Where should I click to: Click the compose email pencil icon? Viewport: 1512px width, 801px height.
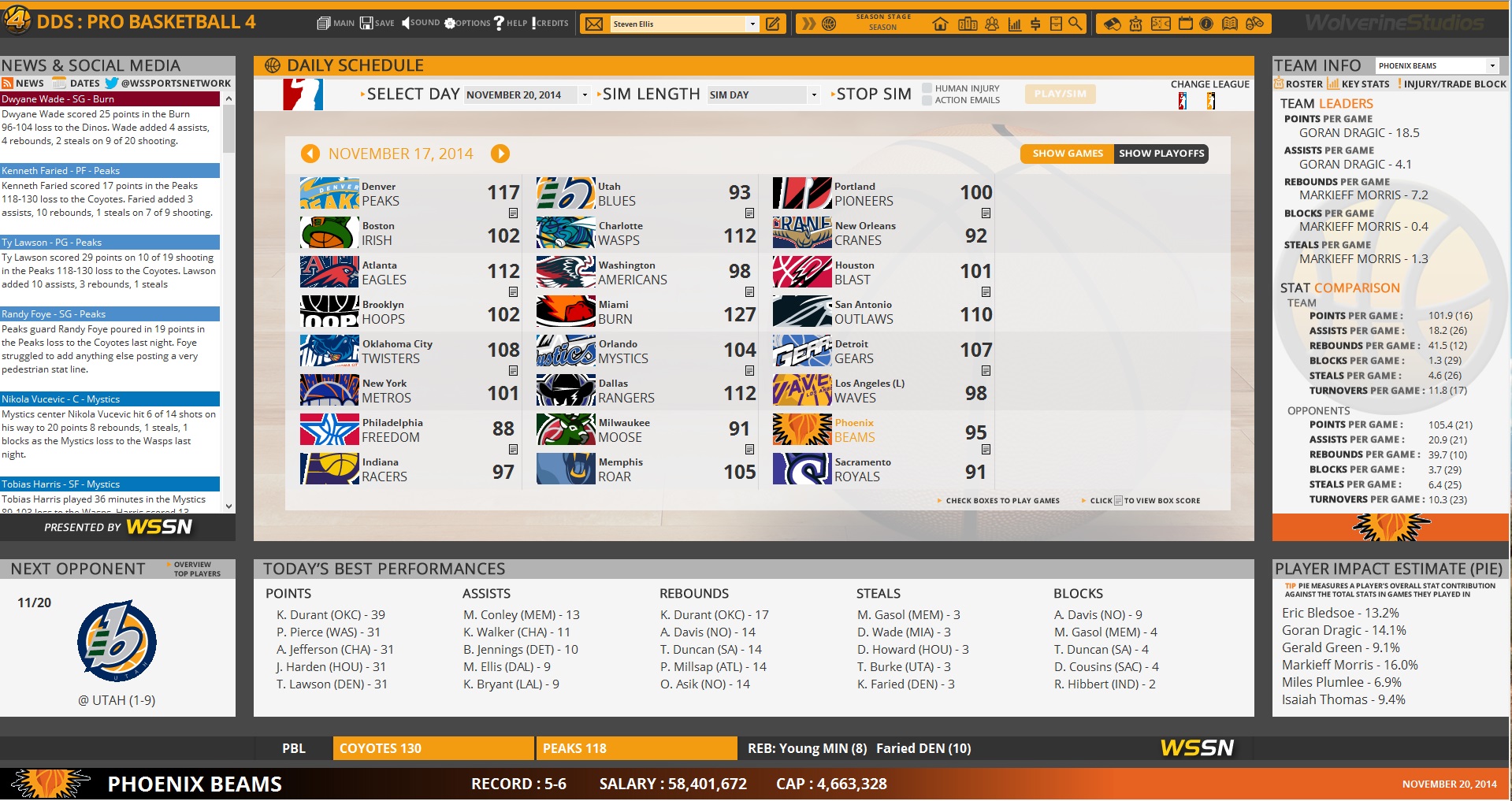click(x=773, y=24)
